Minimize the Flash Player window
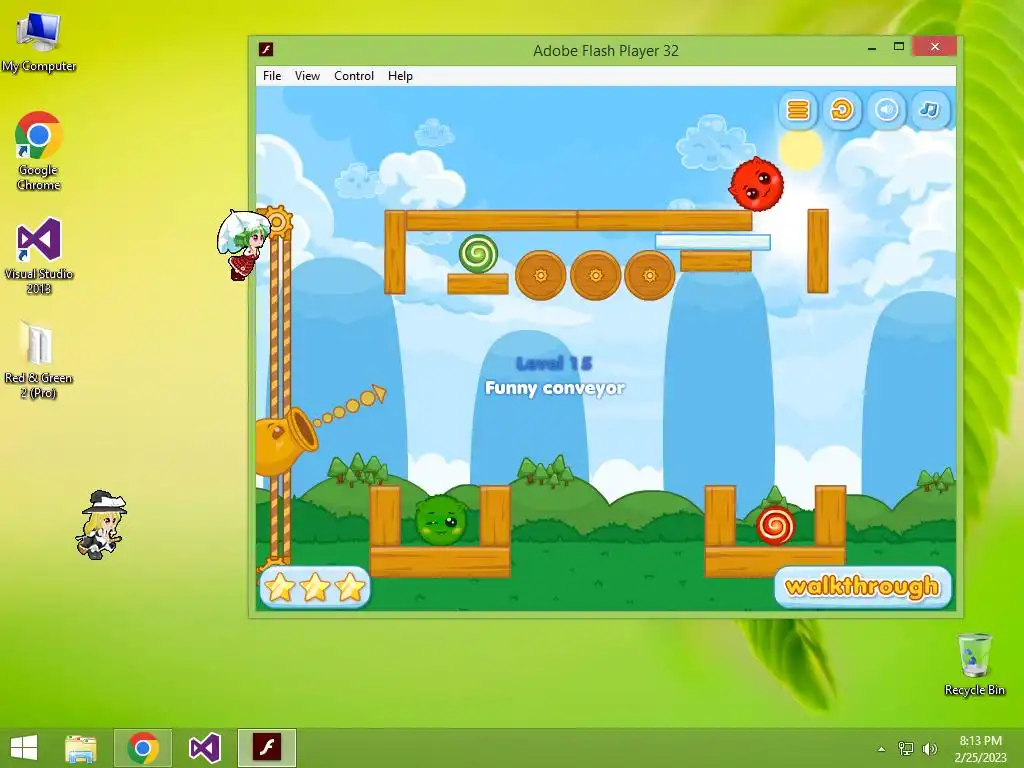 click(872, 48)
